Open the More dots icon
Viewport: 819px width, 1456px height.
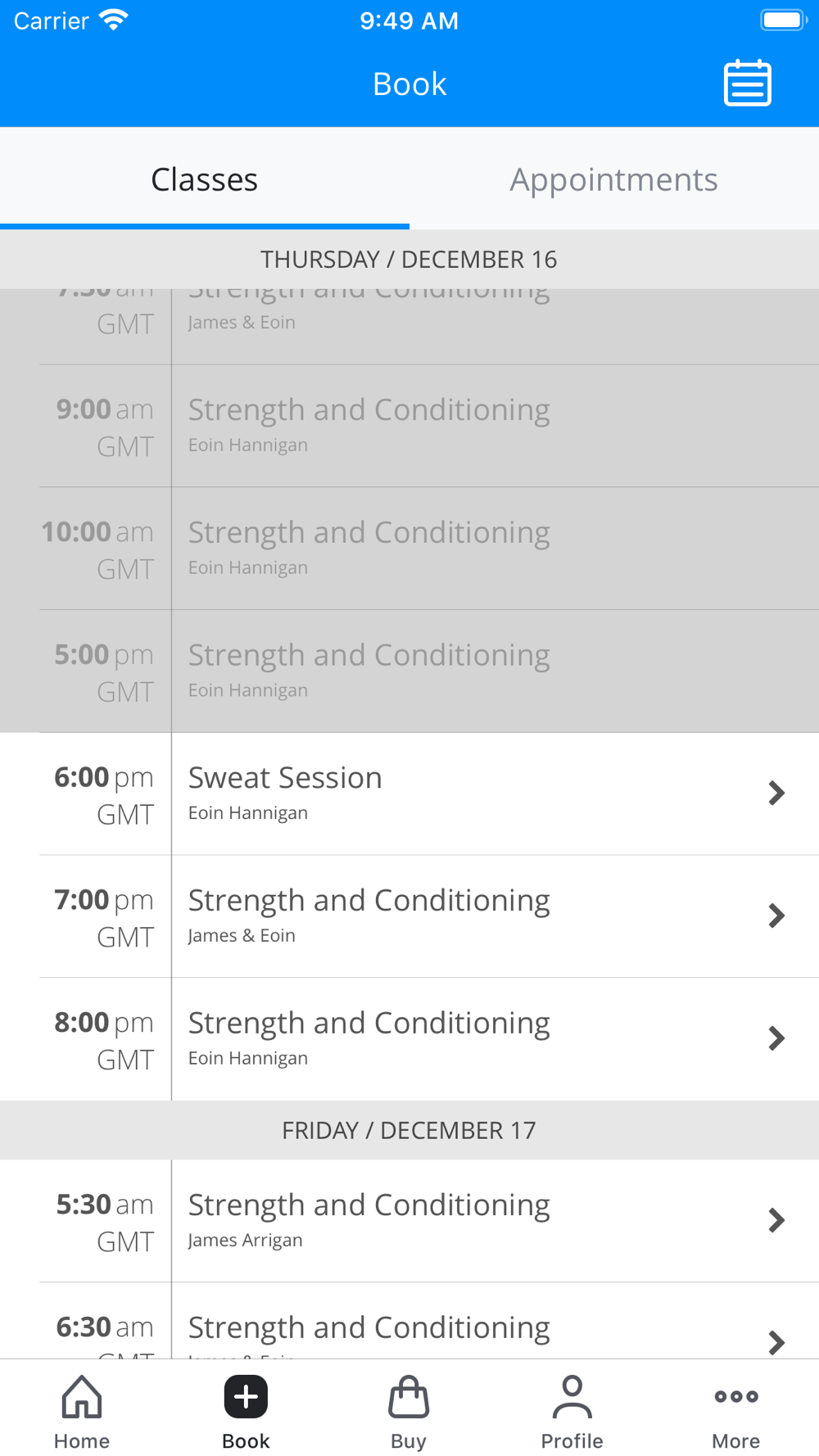[x=735, y=1396]
